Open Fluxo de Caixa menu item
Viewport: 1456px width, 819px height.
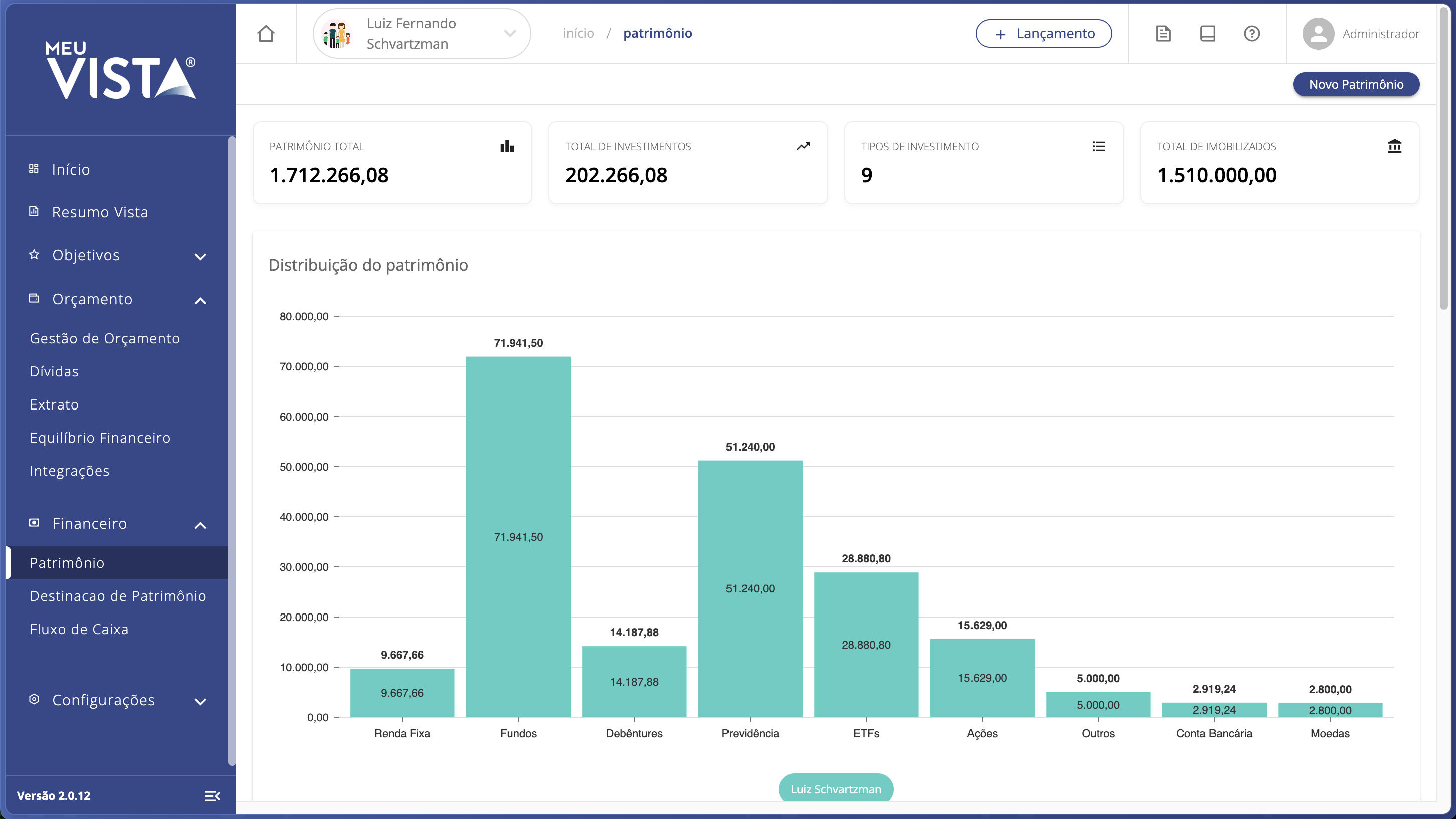[79, 629]
